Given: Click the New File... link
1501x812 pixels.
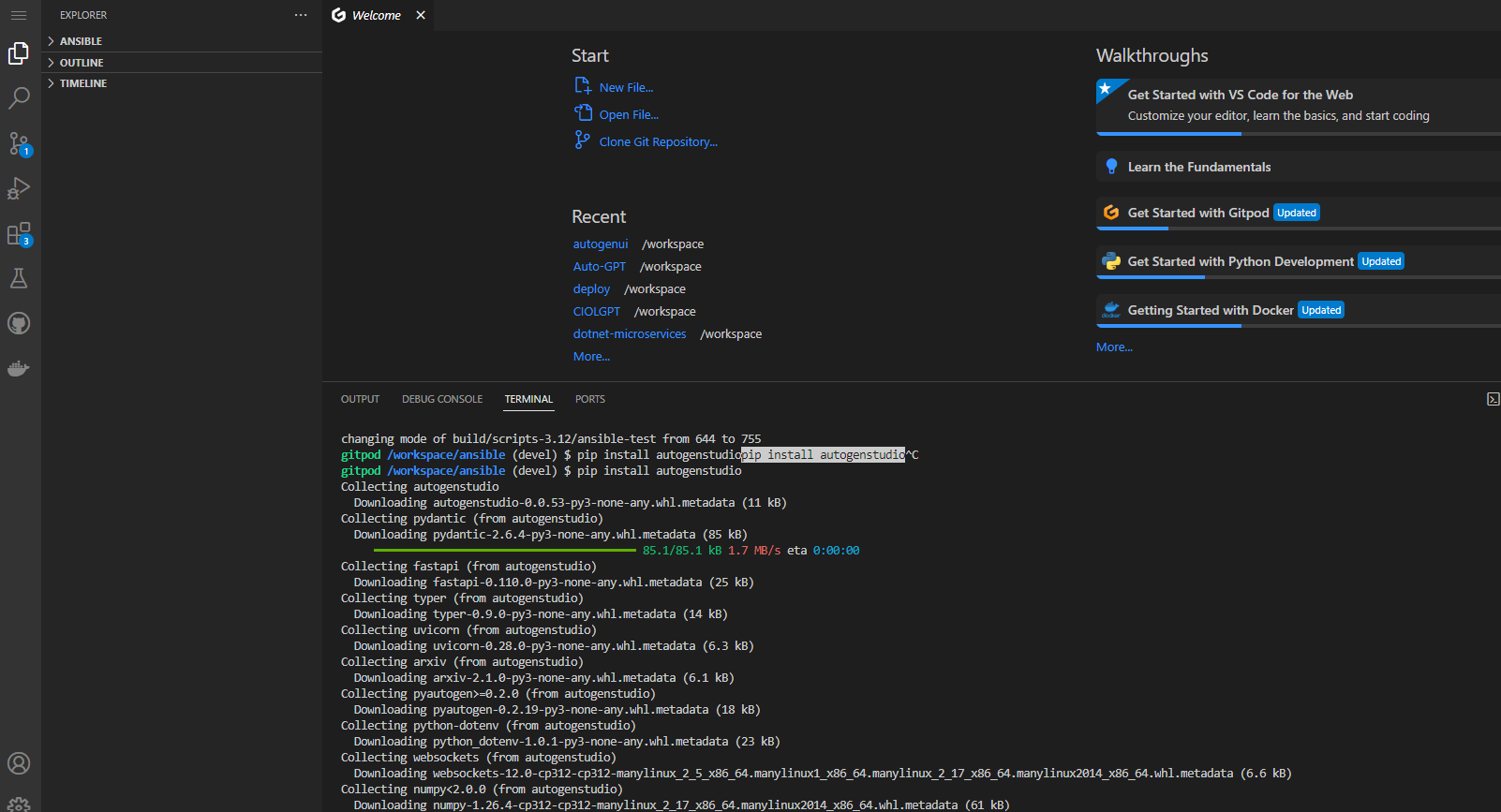Looking at the screenshot, I should tap(626, 87).
